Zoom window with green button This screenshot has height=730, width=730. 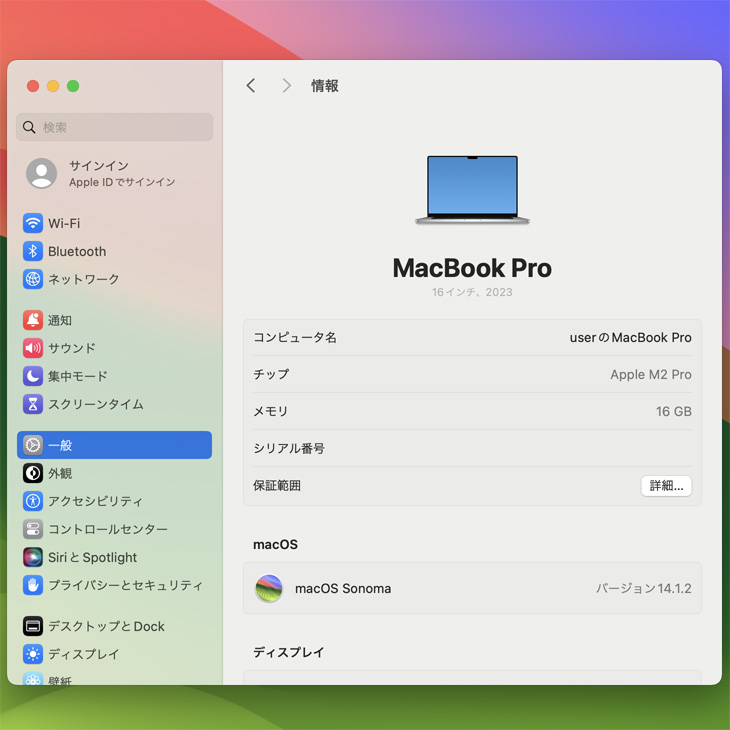click(73, 86)
